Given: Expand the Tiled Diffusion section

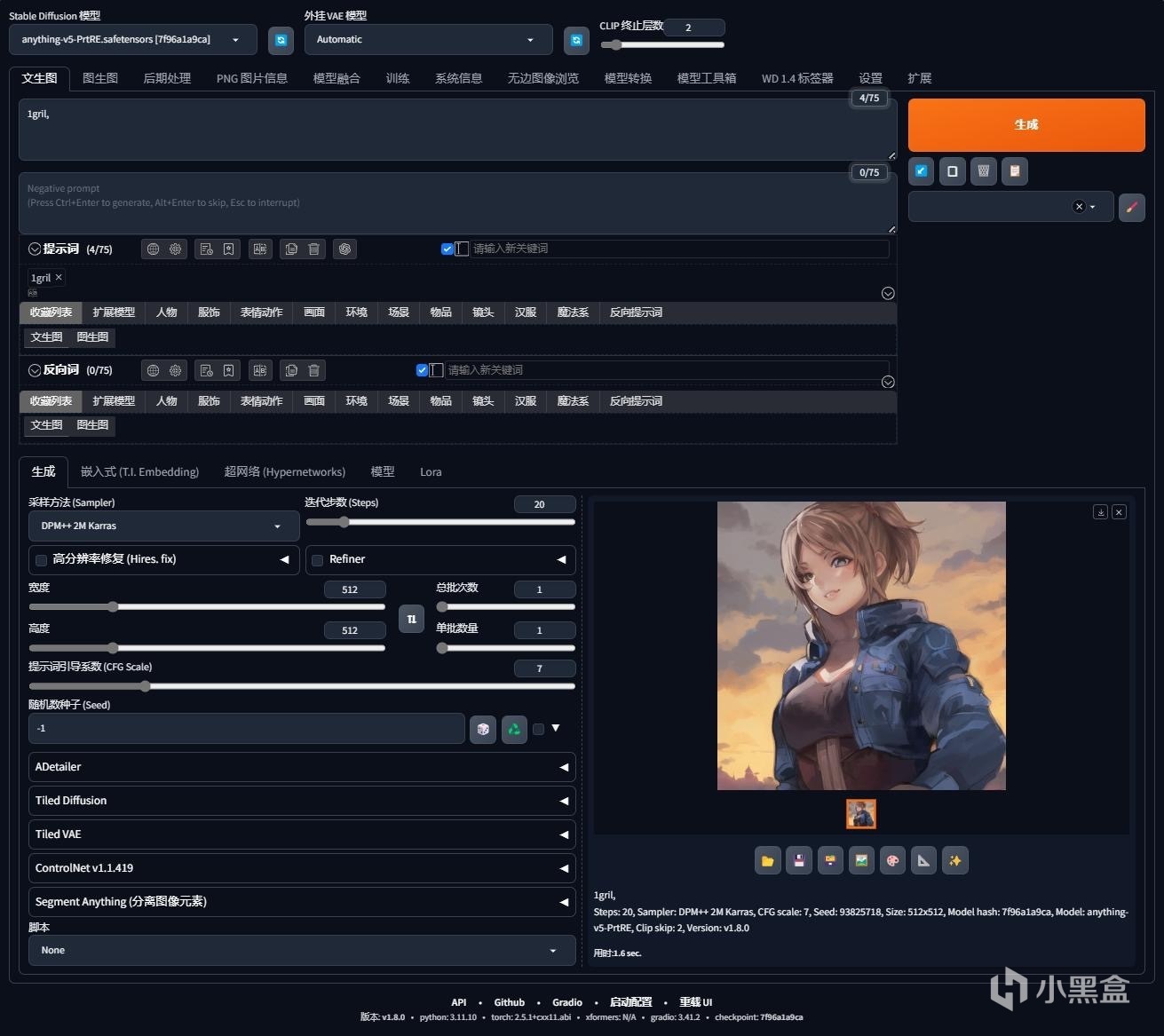Looking at the screenshot, I should pyautogui.click(x=302, y=801).
